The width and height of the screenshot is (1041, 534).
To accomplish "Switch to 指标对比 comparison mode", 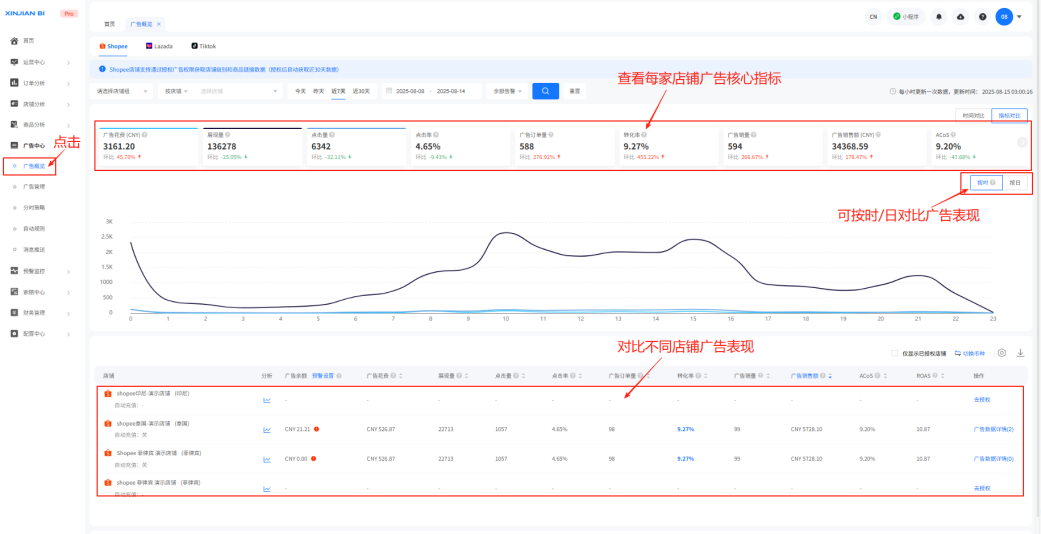I will click(1009, 116).
